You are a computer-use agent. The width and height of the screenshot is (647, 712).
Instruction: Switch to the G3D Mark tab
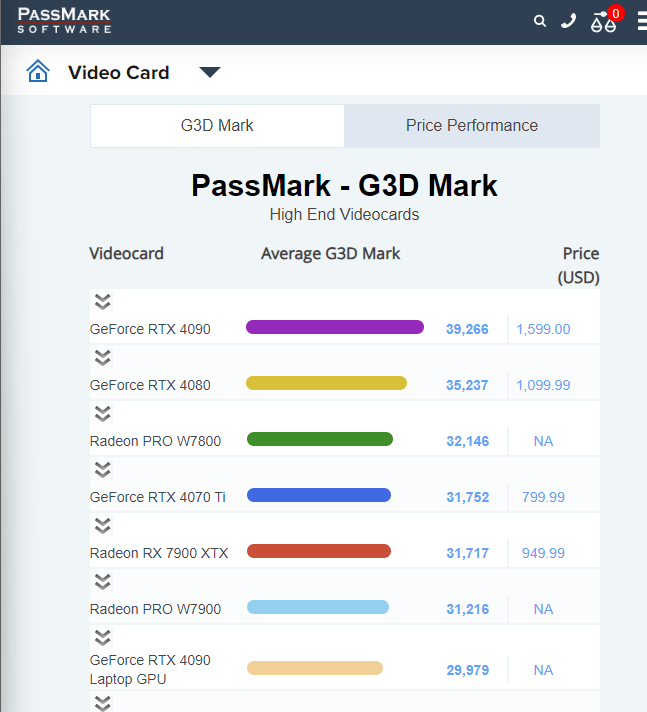pos(217,126)
